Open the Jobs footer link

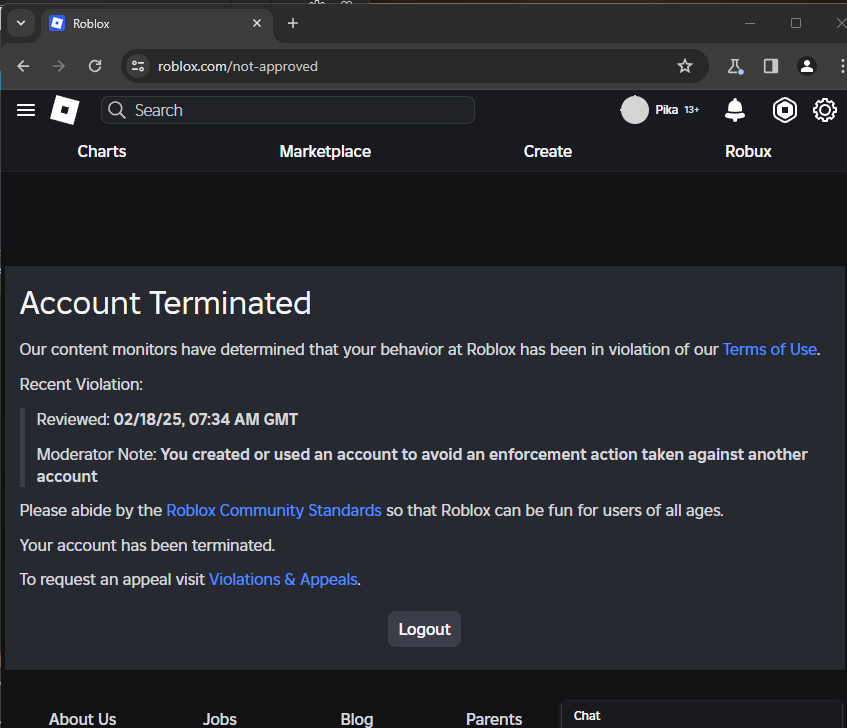220,719
